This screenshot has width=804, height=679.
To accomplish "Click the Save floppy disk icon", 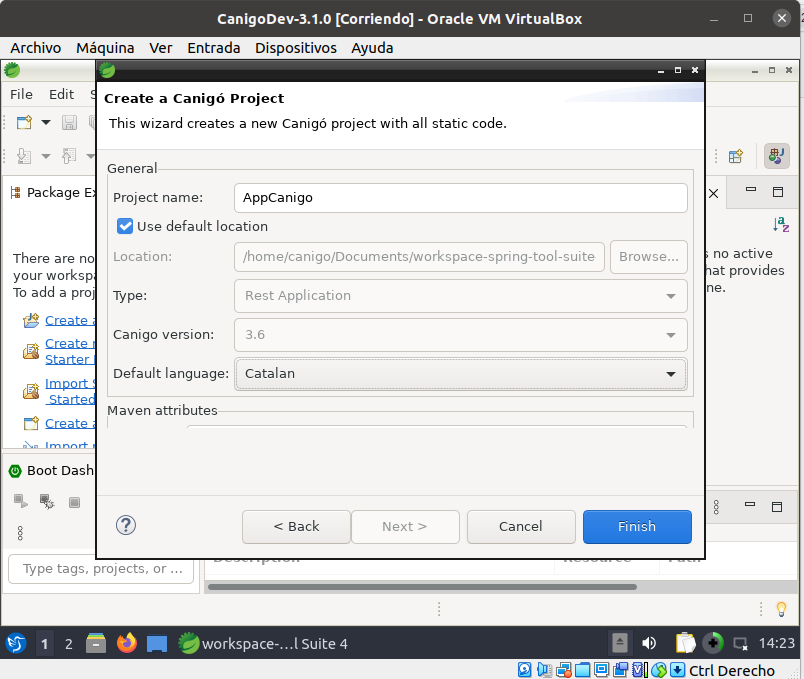I will tap(69, 123).
